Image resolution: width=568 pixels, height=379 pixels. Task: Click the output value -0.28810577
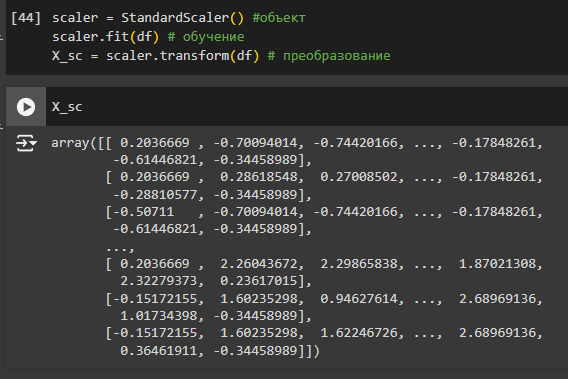click(x=155, y=195)
